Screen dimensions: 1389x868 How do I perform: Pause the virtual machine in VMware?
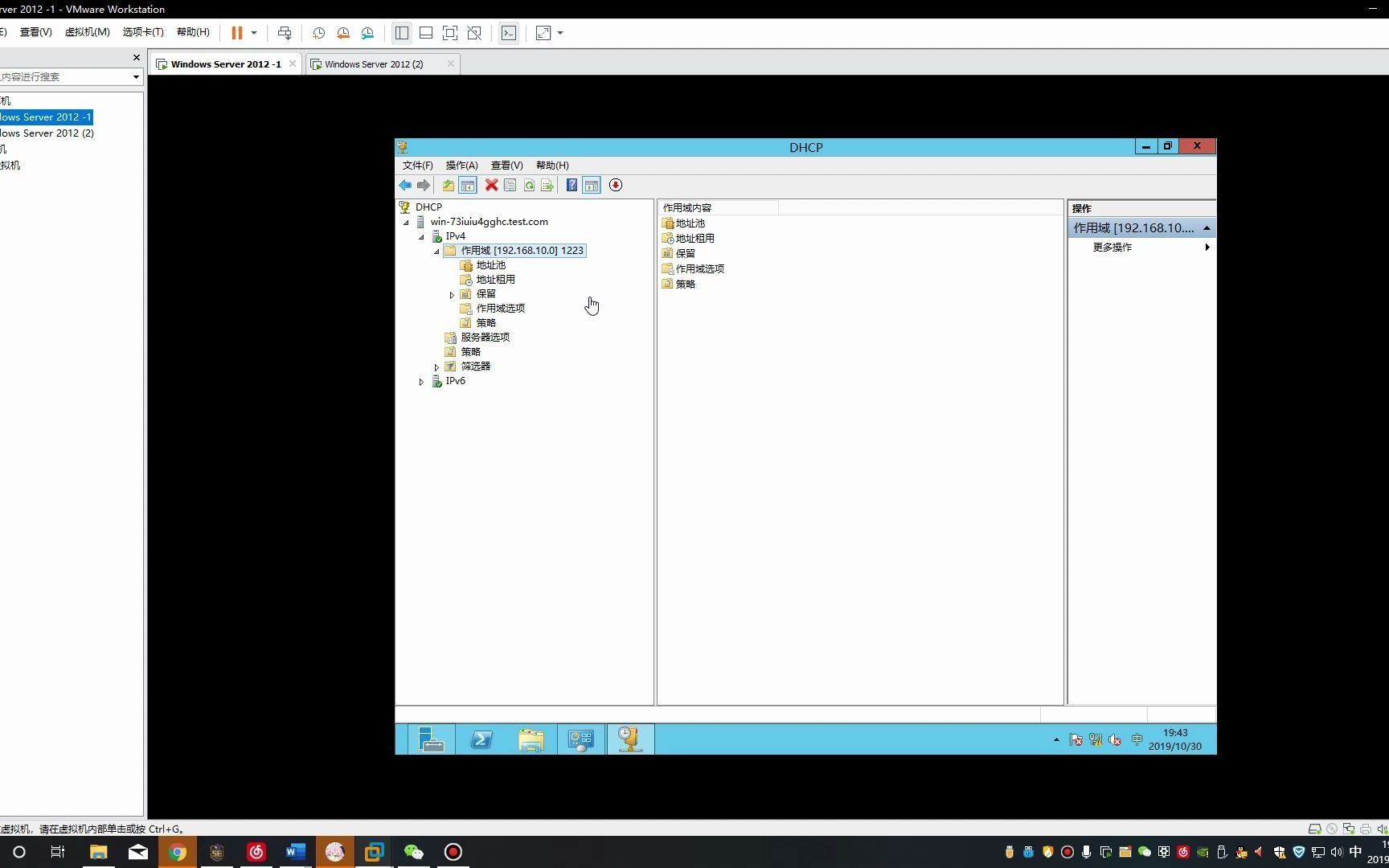[x=237, y=33]
